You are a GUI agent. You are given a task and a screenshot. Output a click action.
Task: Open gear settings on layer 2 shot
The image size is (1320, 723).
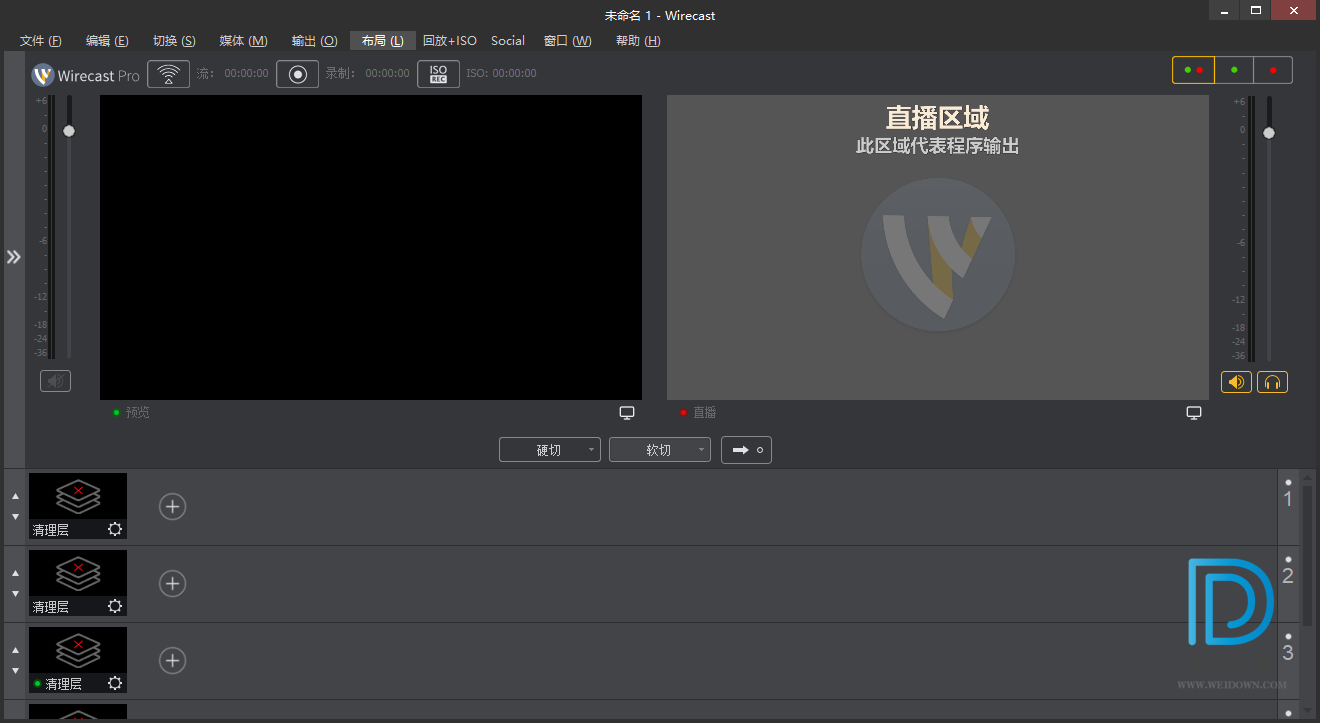pos(115,606)
